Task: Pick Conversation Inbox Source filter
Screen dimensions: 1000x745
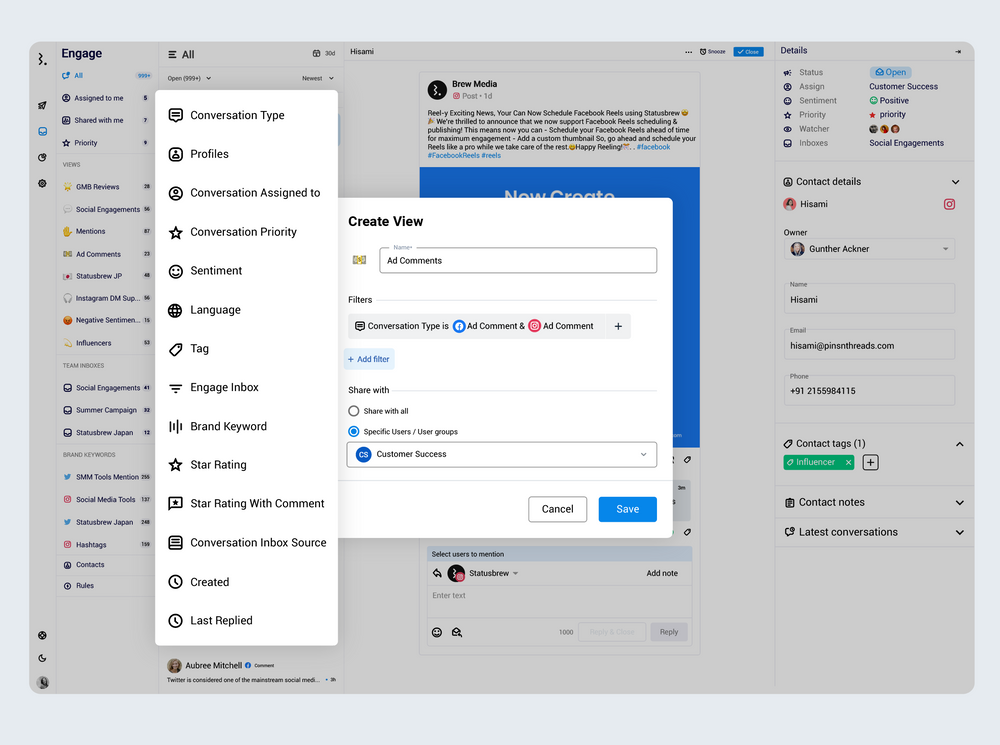Action: pos(246,543)
